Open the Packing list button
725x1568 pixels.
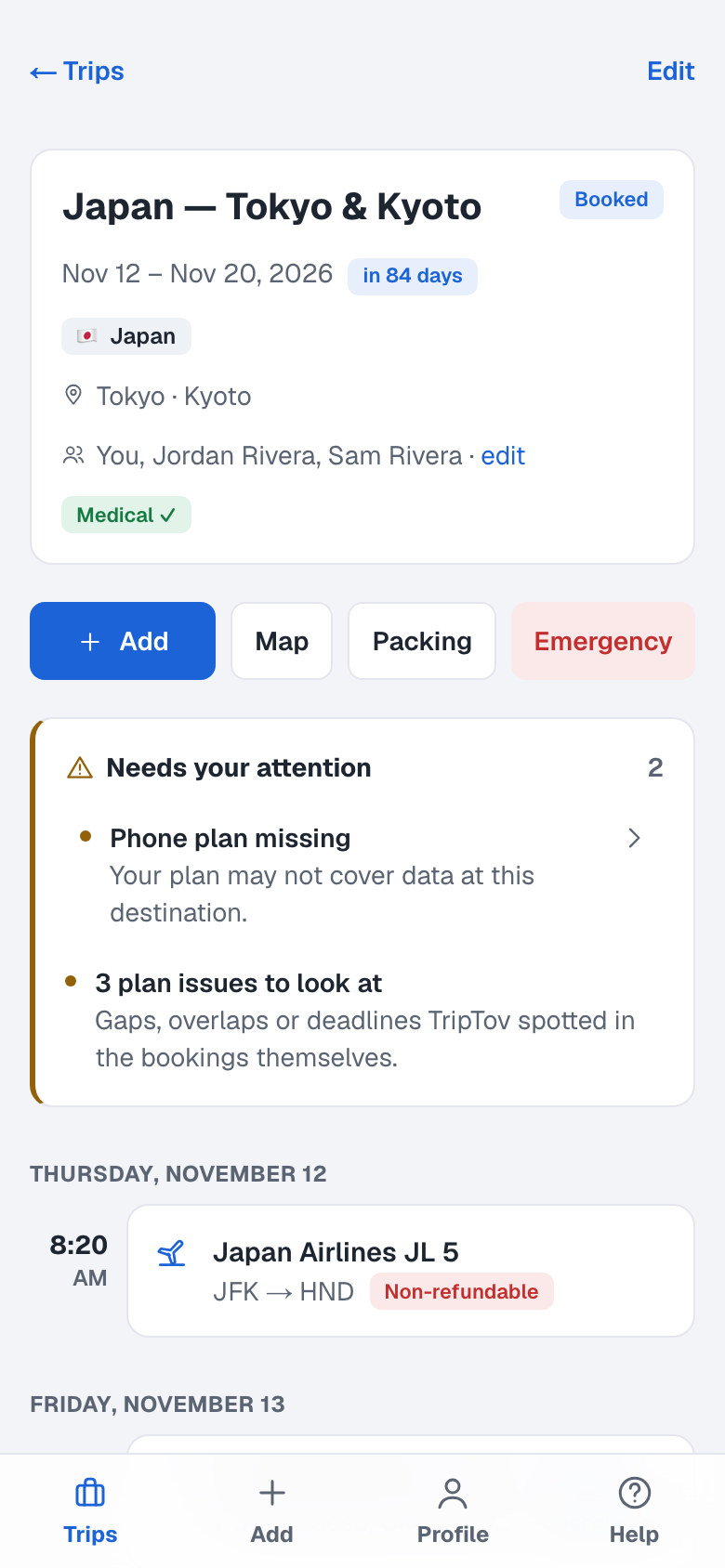tap(422, 641)
